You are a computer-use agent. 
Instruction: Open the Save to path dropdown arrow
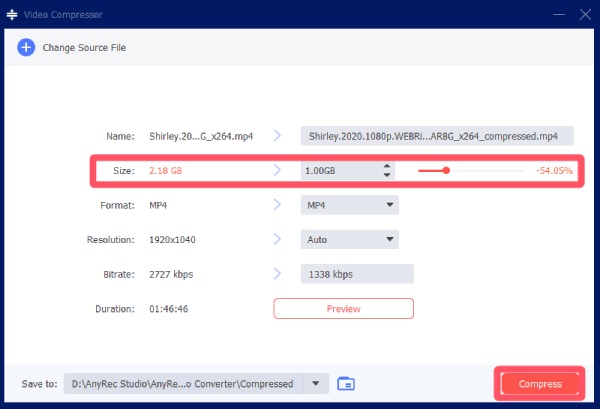317,383
